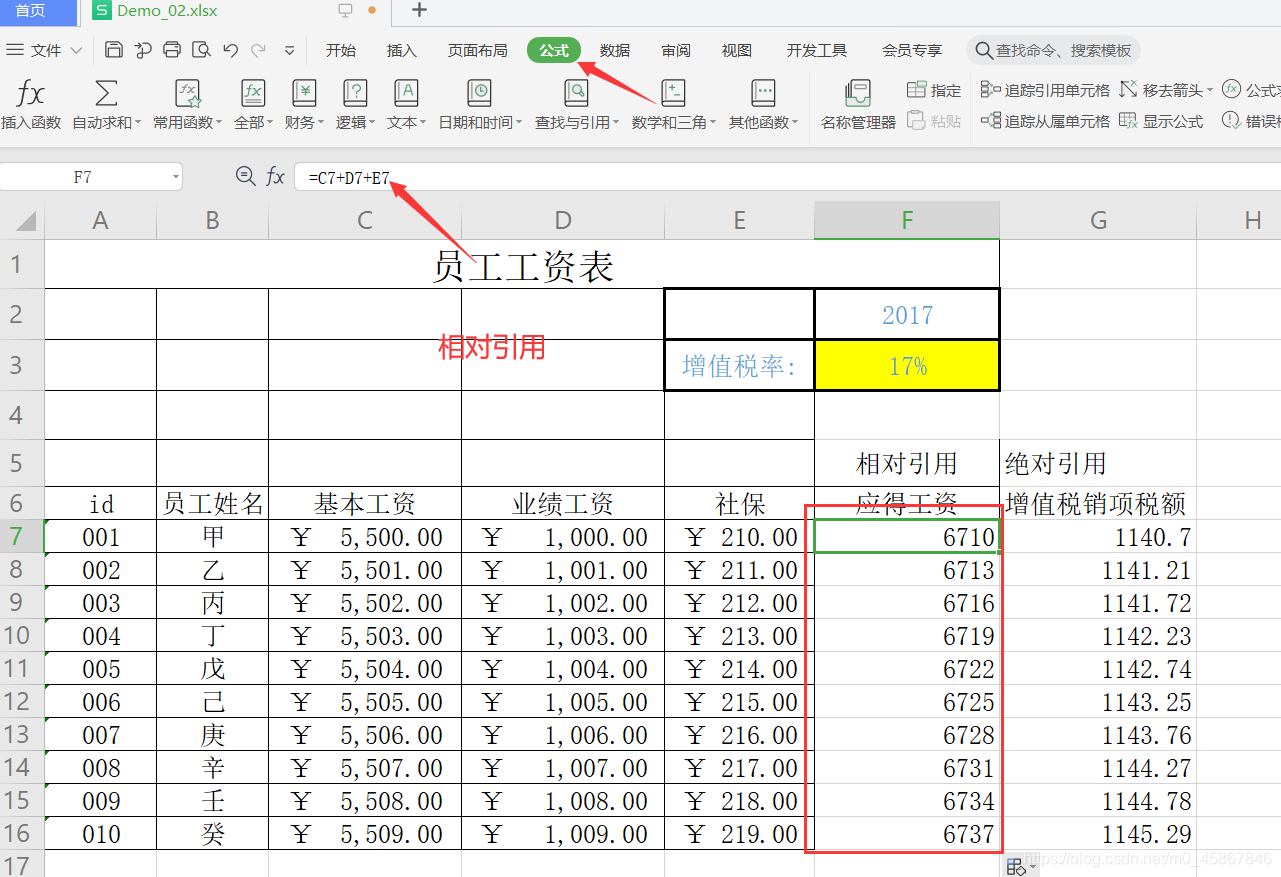Click the cell ￥219.00
The height and width of the screenshot is (877, 1281).
(x=739, y=834)
